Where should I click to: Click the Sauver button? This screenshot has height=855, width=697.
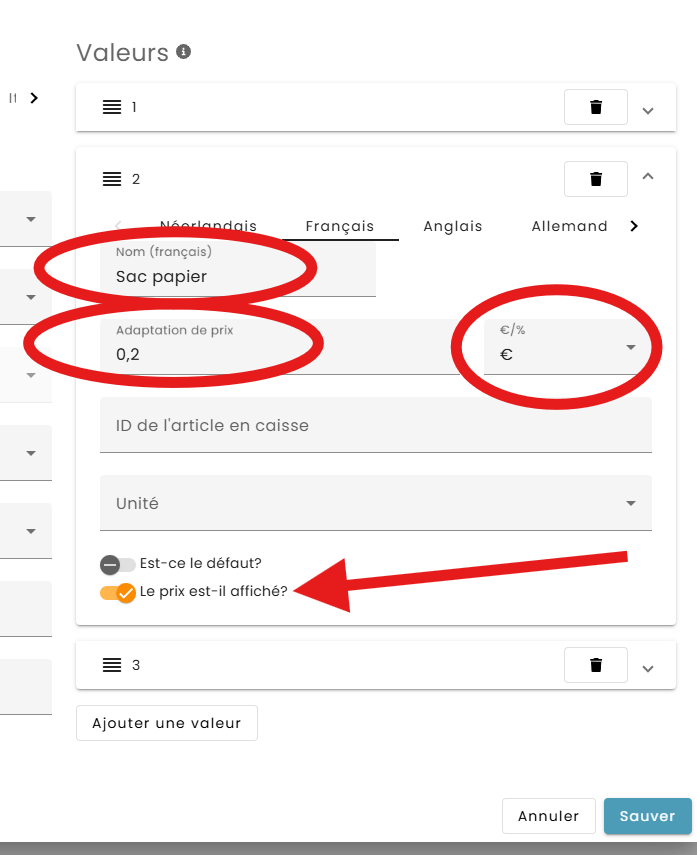647,816
